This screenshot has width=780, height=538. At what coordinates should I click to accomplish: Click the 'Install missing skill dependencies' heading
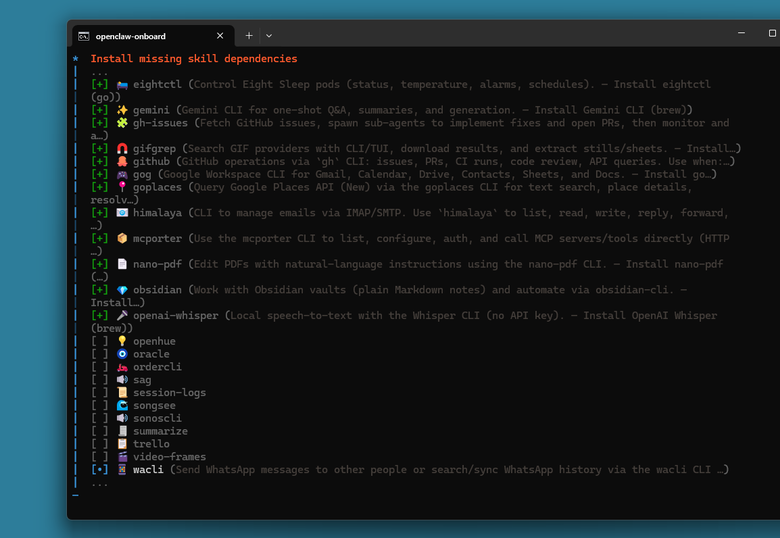coord(194,59)
